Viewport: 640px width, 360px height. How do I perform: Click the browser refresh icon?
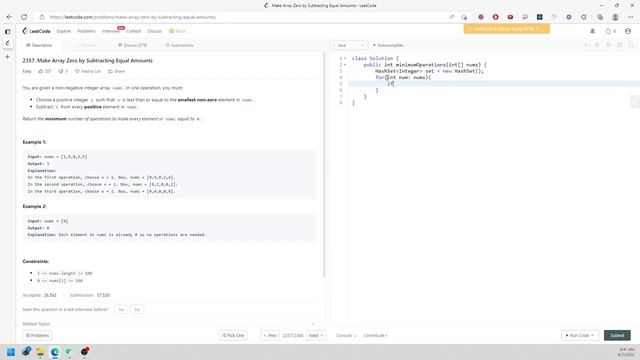pos(24,17)
